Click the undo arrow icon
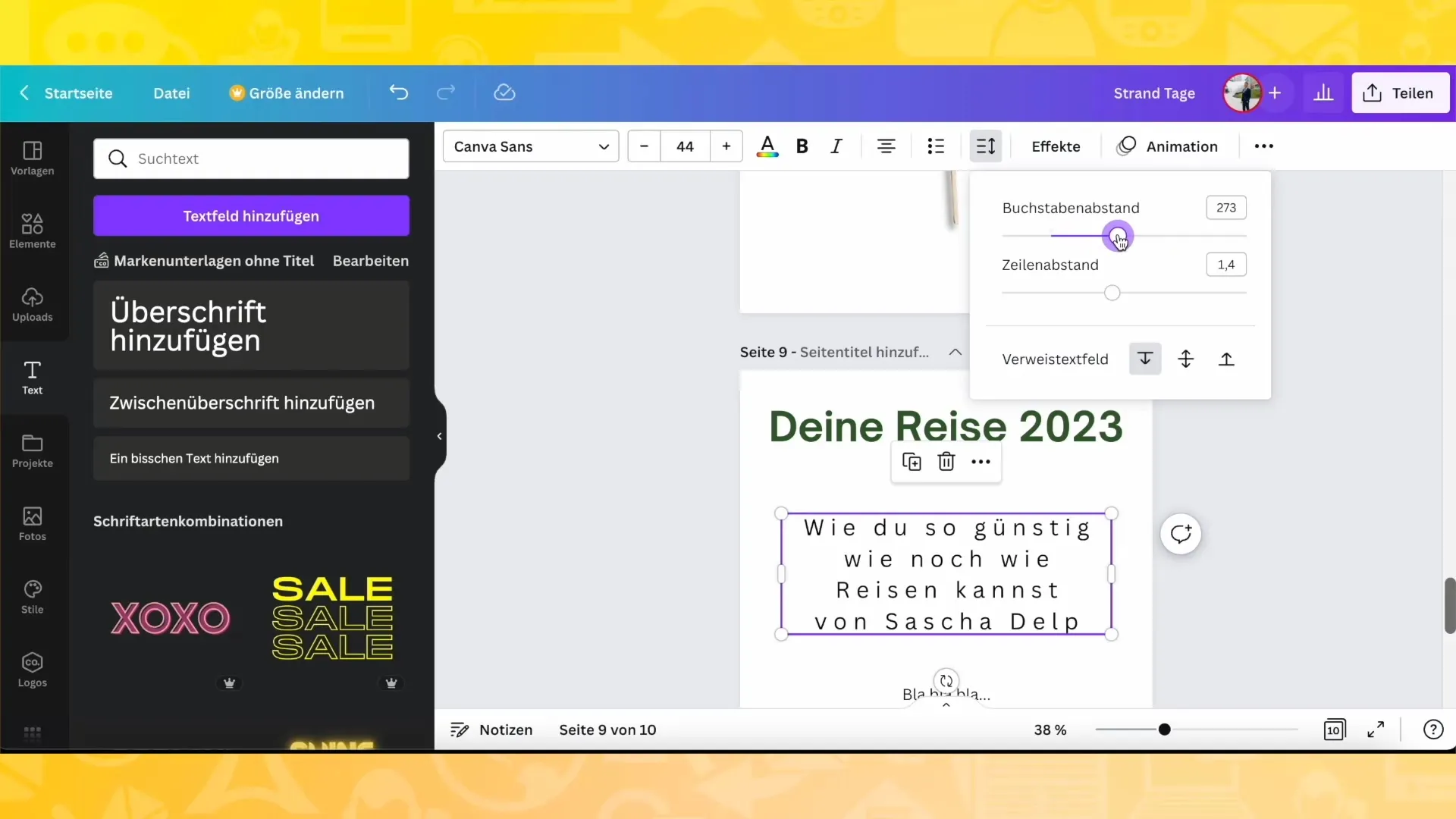The height and width of the screenshot is (819, 1456). (x=399, y=92)
